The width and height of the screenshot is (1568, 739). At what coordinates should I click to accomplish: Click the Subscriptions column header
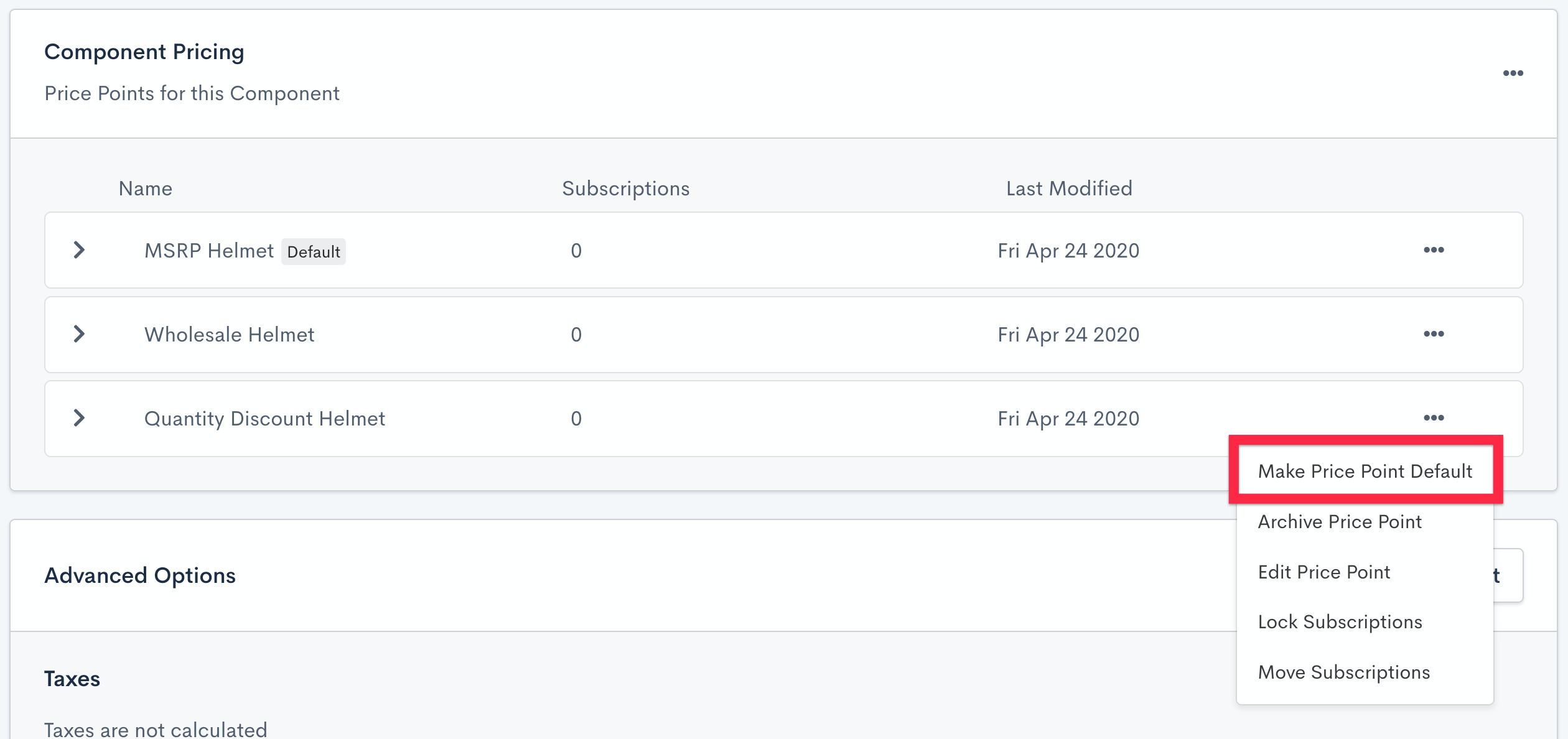coord(625,188)
